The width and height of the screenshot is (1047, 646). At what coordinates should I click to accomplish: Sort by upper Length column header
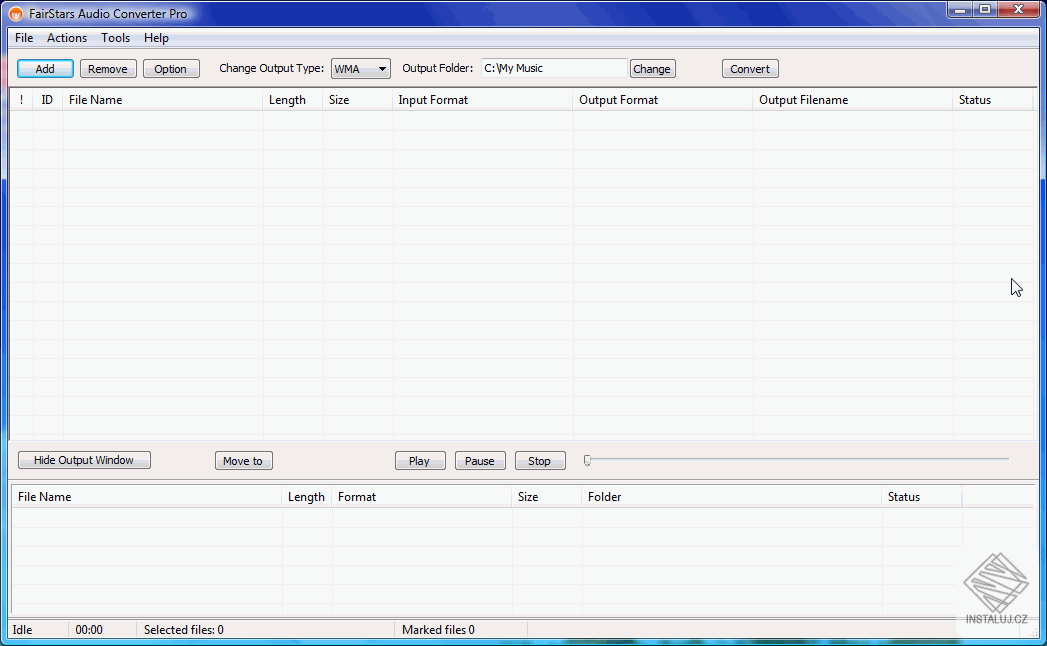293,100
